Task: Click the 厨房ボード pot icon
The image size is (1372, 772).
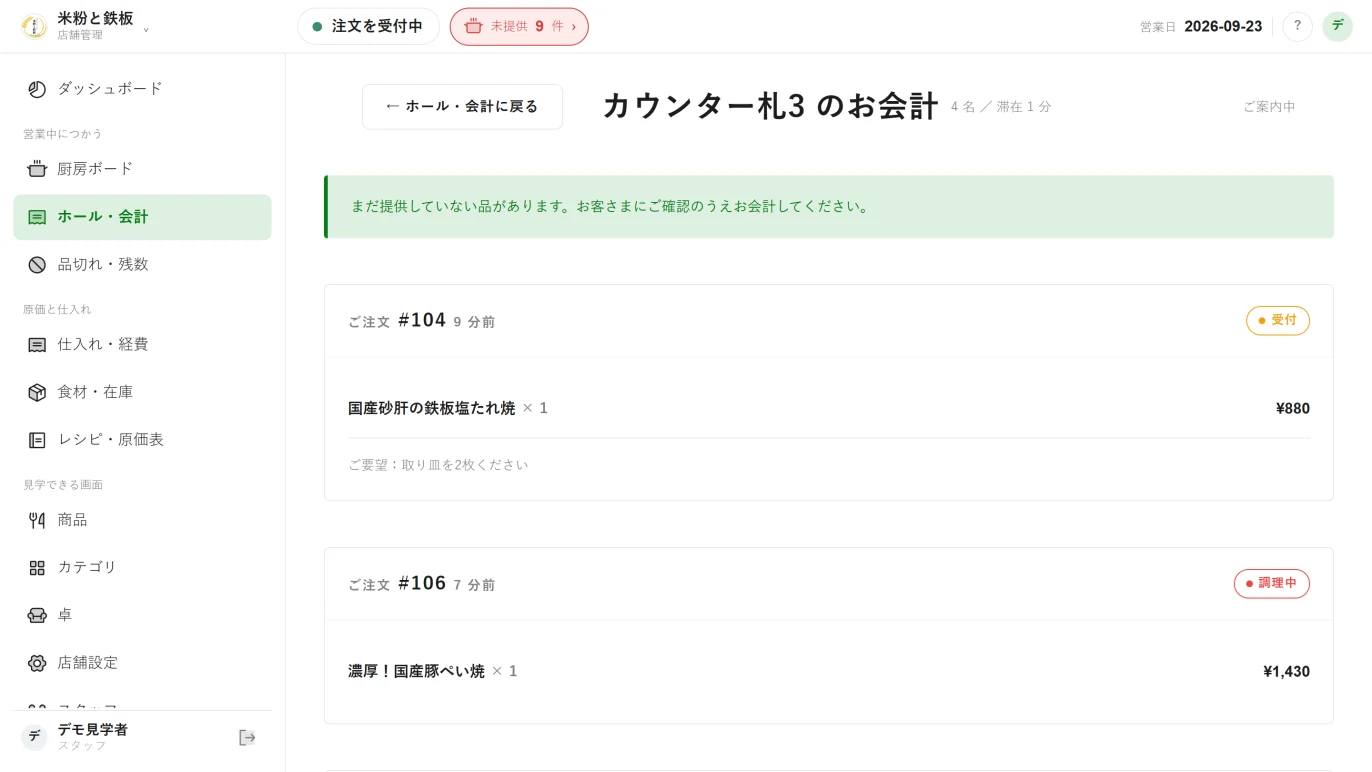Action: coord(37,169)
